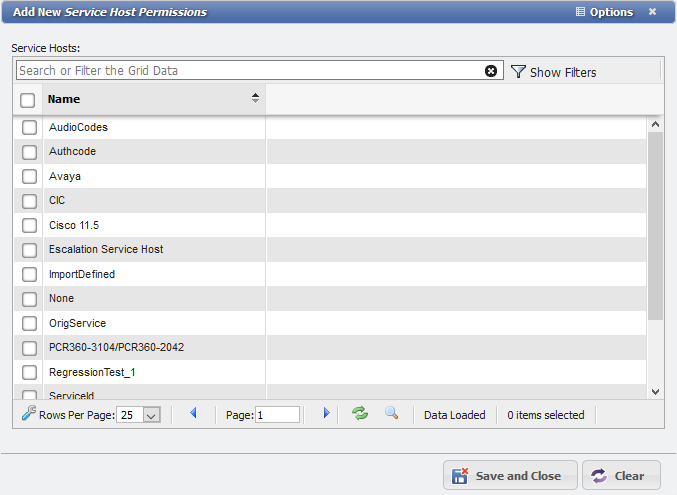Click the Clear button
The image size is (677, 495).
[x=621, y=476]
